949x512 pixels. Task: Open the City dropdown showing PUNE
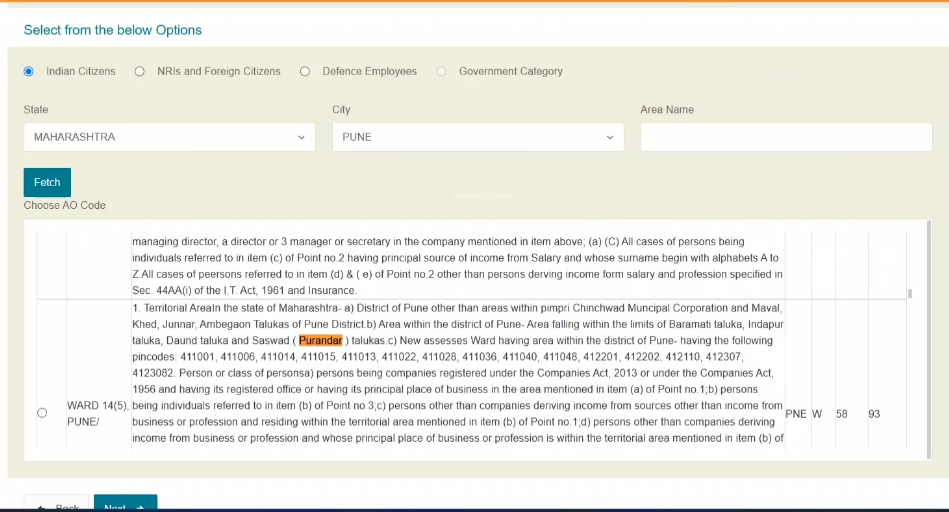coord(477,137)
